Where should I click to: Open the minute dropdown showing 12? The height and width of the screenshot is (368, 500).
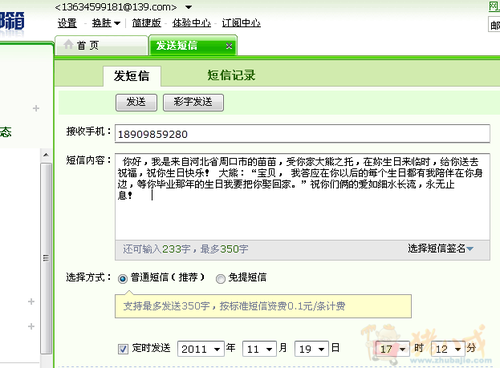448,349
